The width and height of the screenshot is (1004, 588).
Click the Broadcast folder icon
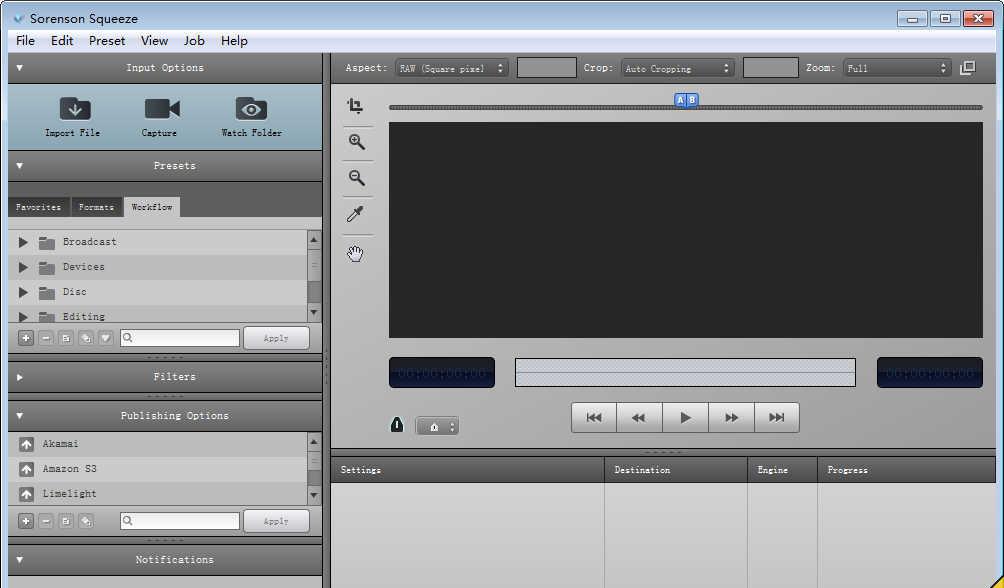pos(47,243)
